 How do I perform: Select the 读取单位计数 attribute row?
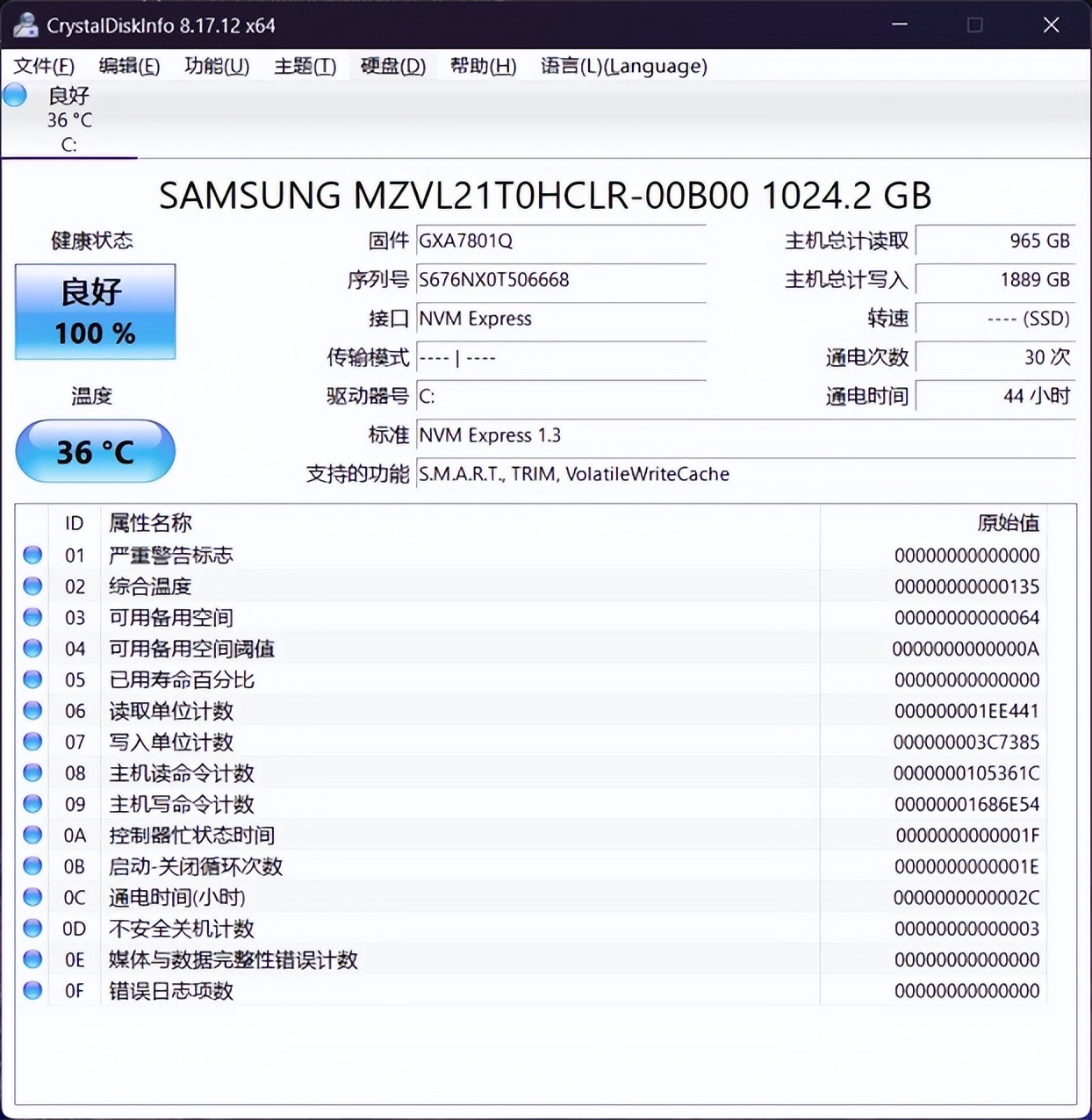click(531, 710)
